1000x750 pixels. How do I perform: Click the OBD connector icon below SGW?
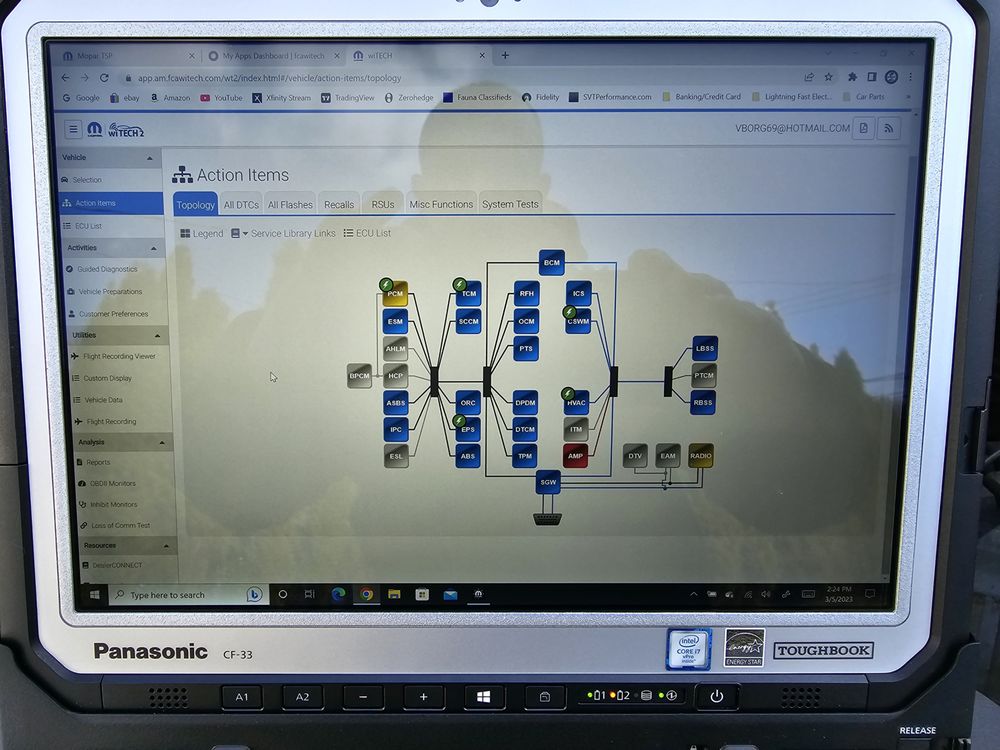(548, 519)
